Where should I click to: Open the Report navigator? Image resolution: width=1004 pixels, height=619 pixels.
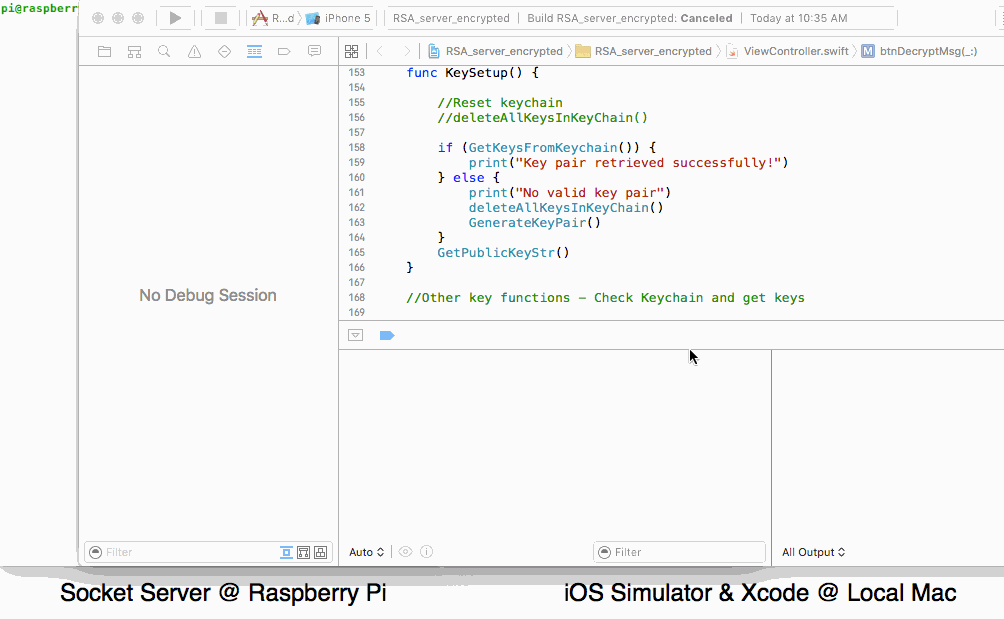313,51
